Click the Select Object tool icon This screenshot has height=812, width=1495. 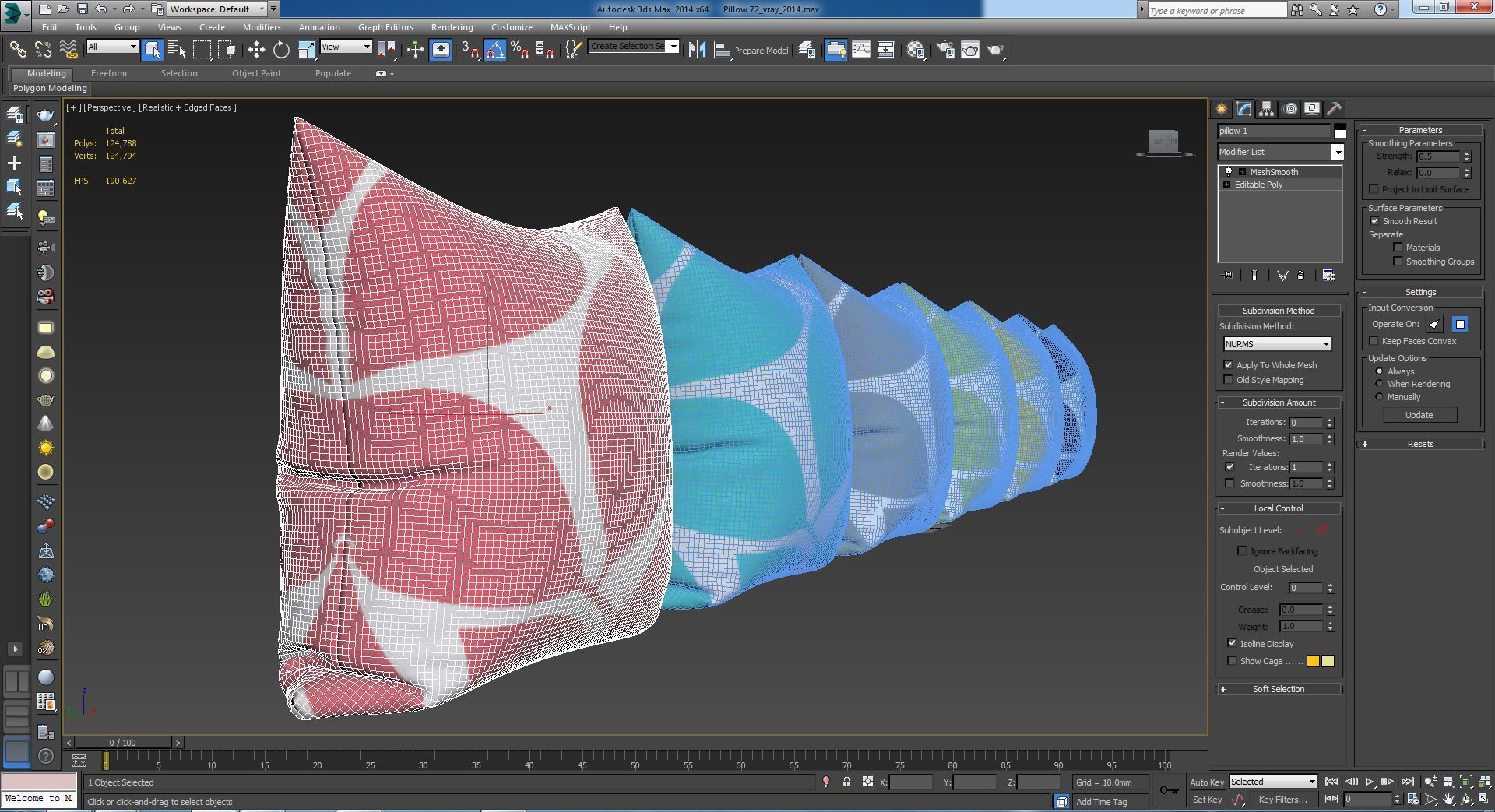pos(152,50)
